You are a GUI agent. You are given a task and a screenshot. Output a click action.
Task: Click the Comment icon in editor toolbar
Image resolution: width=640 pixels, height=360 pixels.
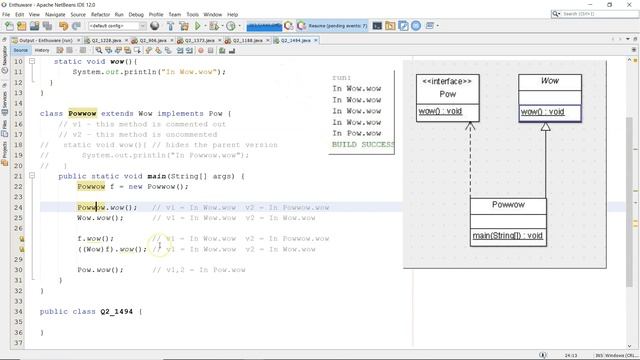click(x=222, y=50)
